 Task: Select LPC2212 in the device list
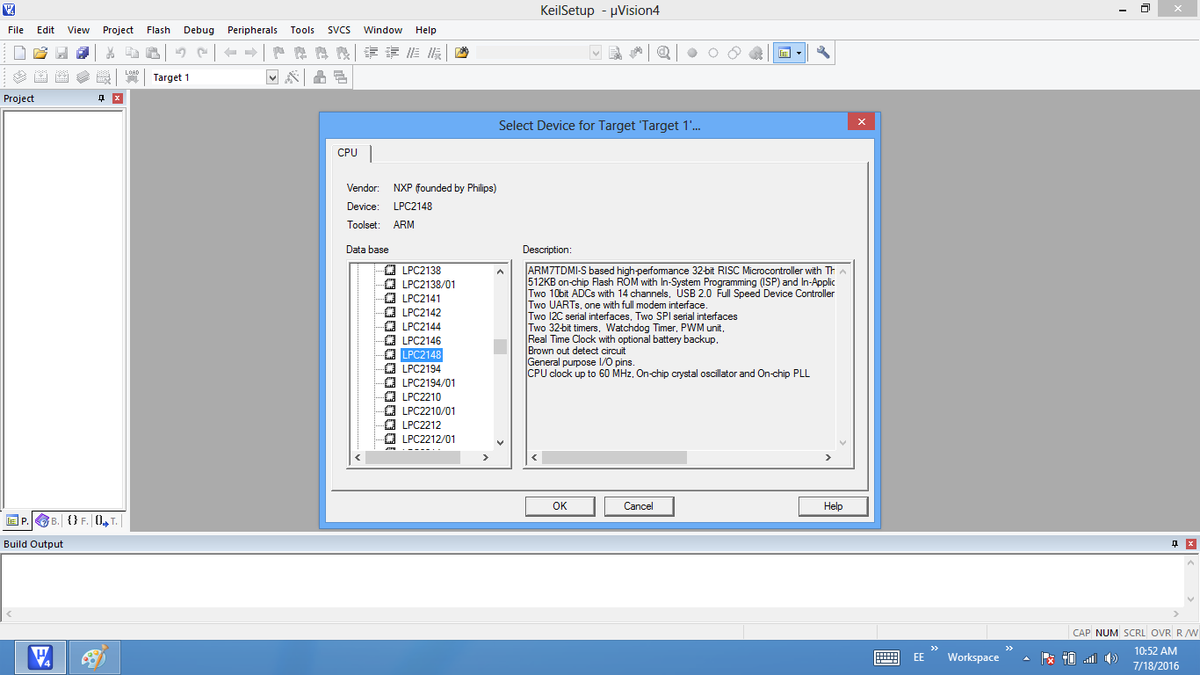[x=421, y=425]
